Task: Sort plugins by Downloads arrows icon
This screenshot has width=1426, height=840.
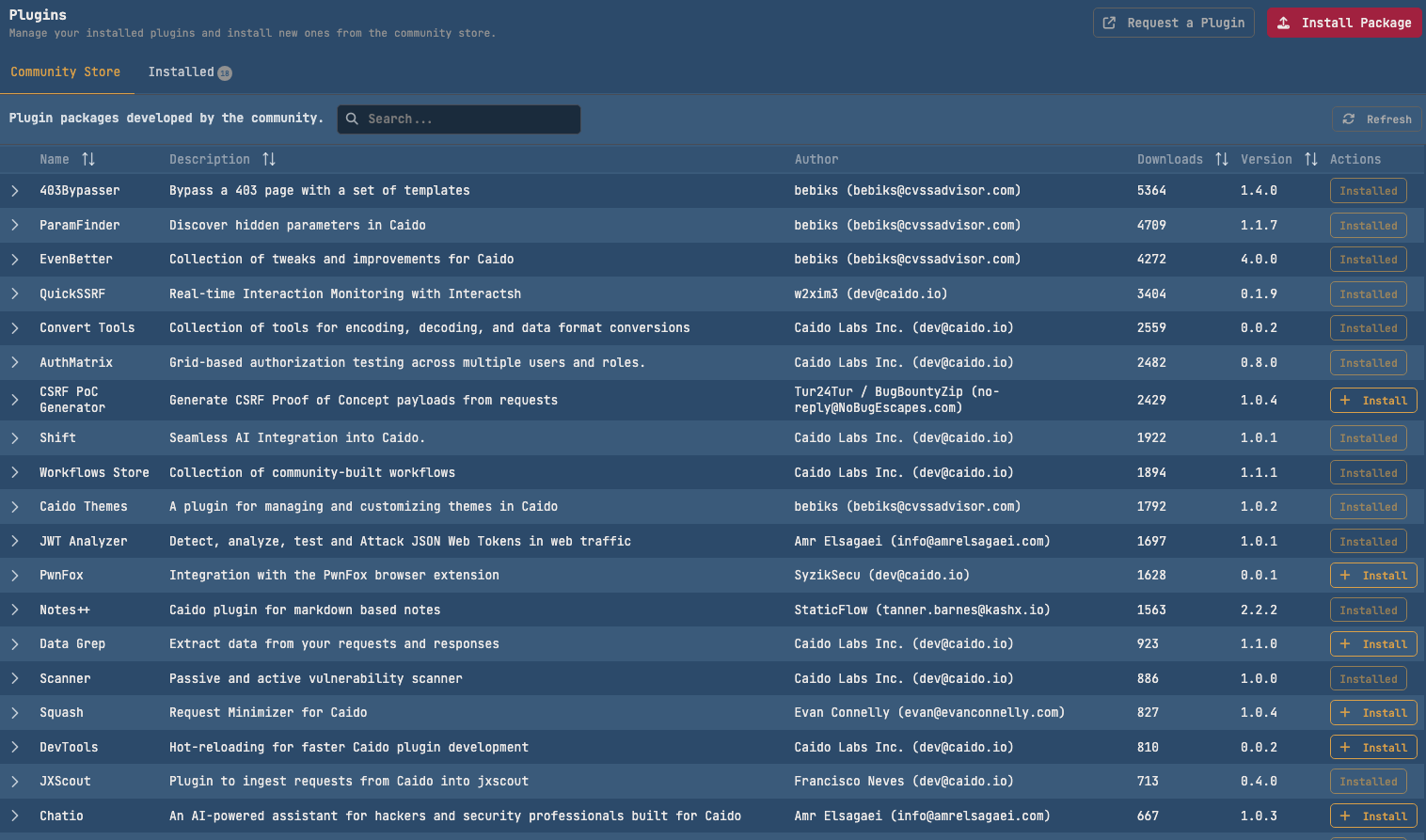Action: click(x=1222, y=159)
